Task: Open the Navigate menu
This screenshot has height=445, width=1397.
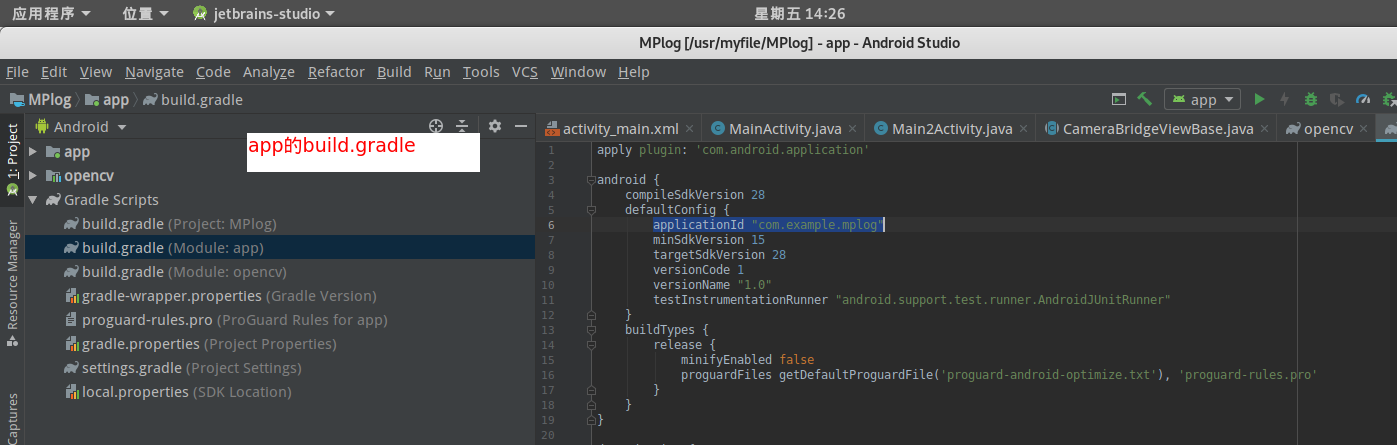Action: [x=154, y=72]
